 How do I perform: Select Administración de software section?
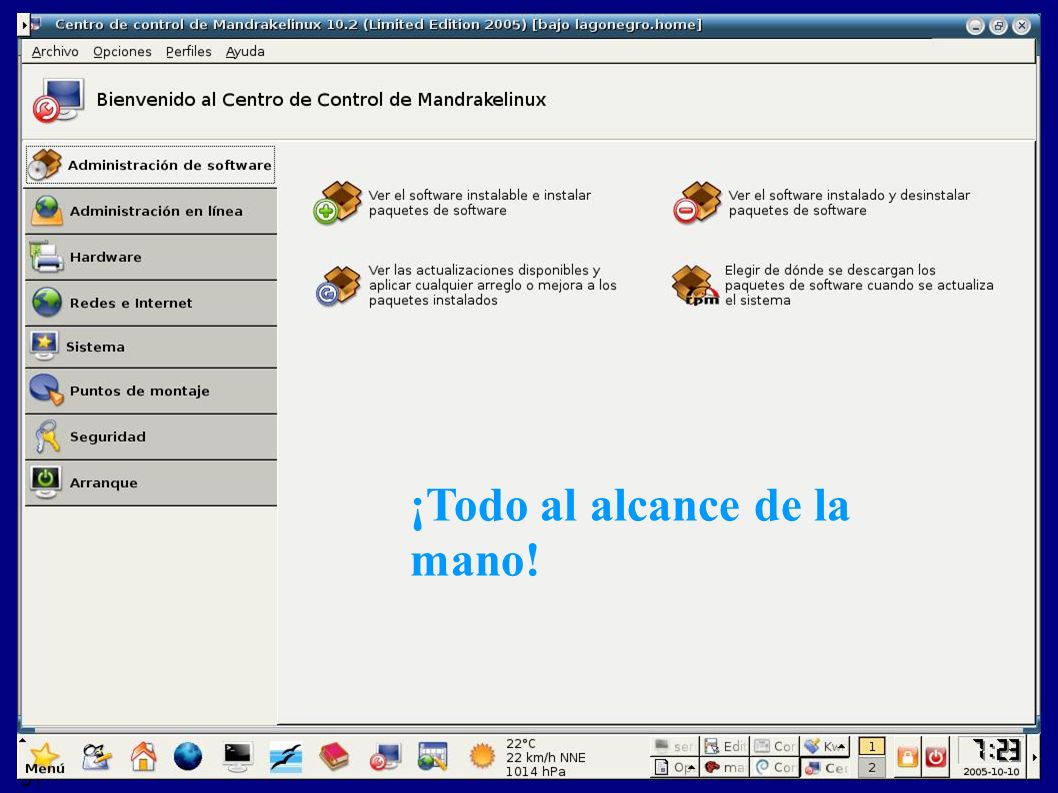click(x=150, y=165)
